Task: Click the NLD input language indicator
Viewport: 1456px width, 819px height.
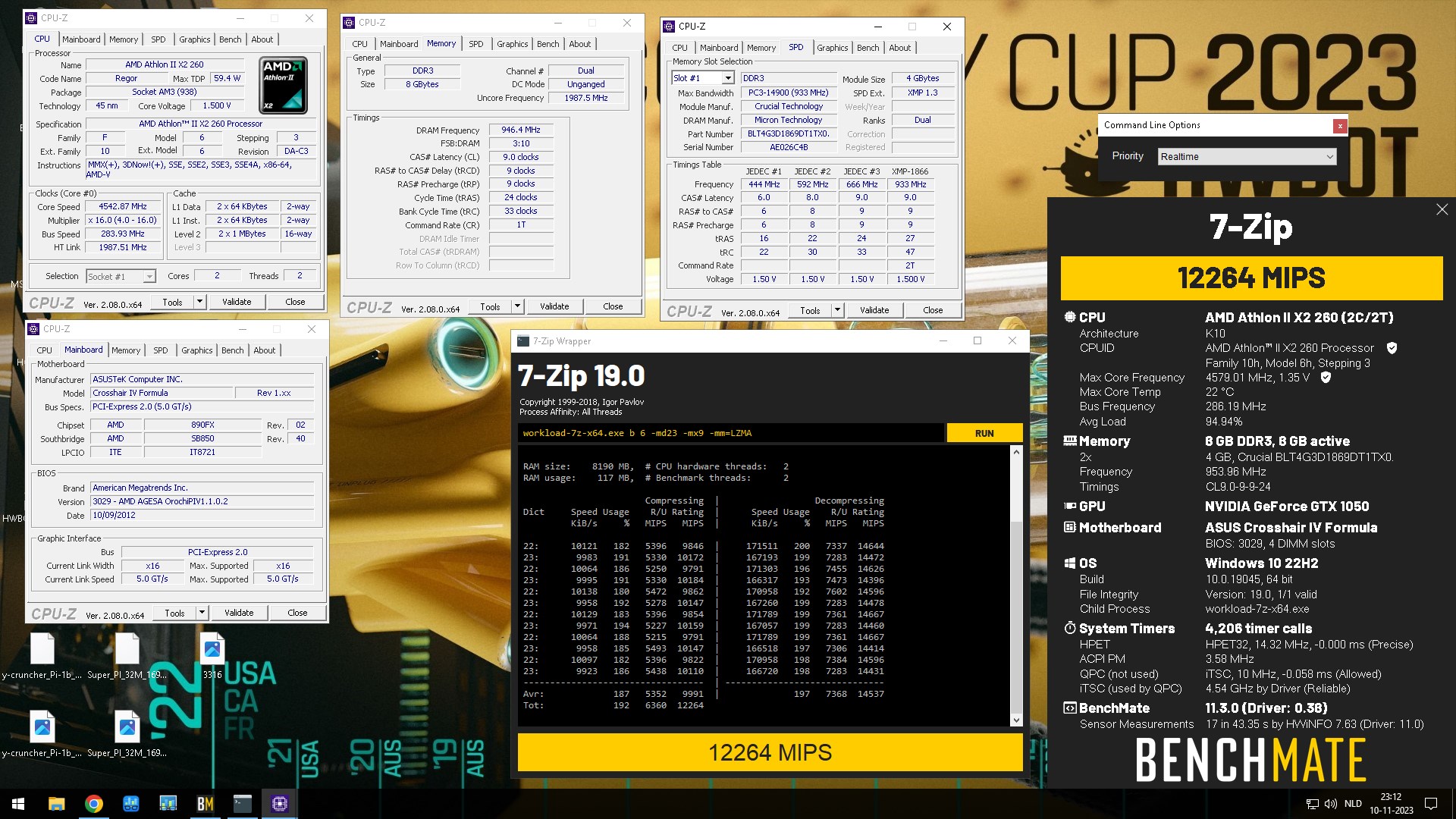Action: point(1353,804)
